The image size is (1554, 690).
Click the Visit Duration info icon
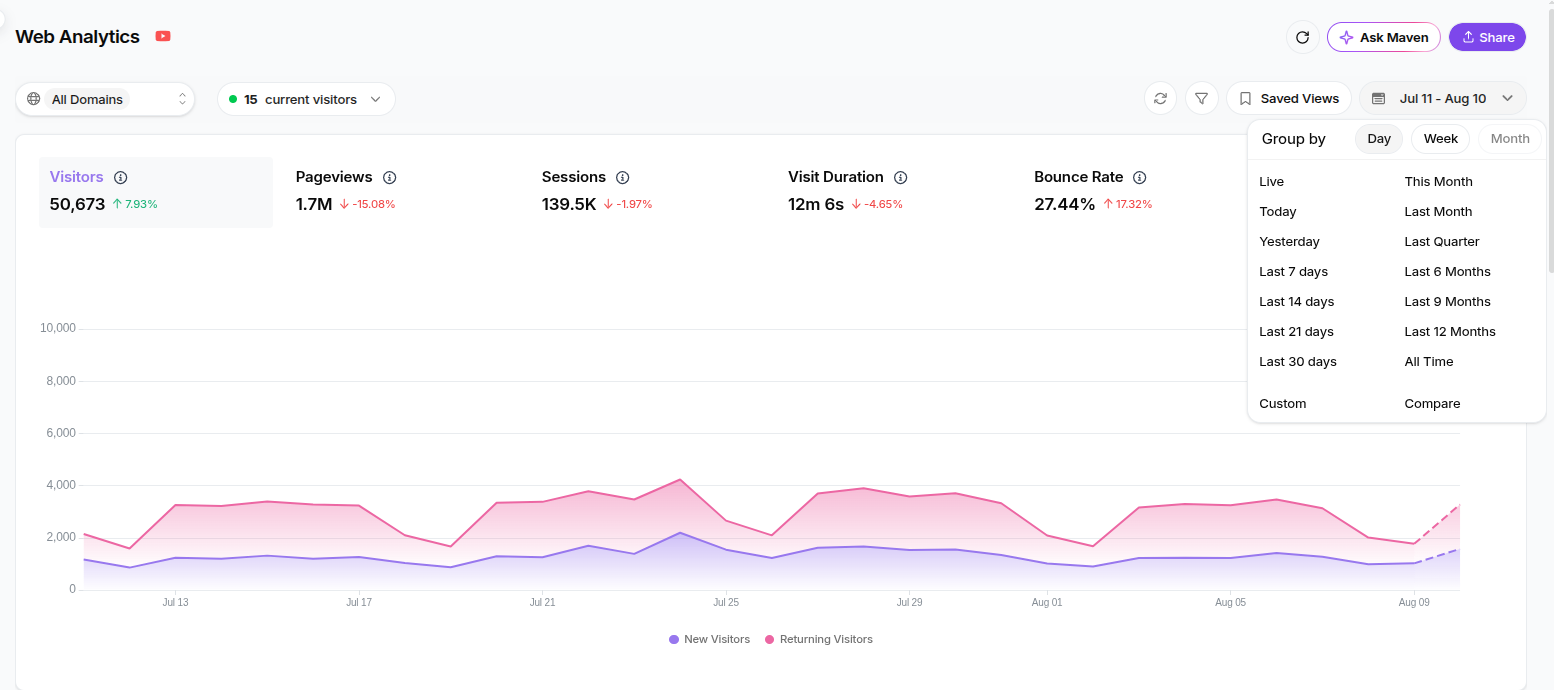[901, 177]
